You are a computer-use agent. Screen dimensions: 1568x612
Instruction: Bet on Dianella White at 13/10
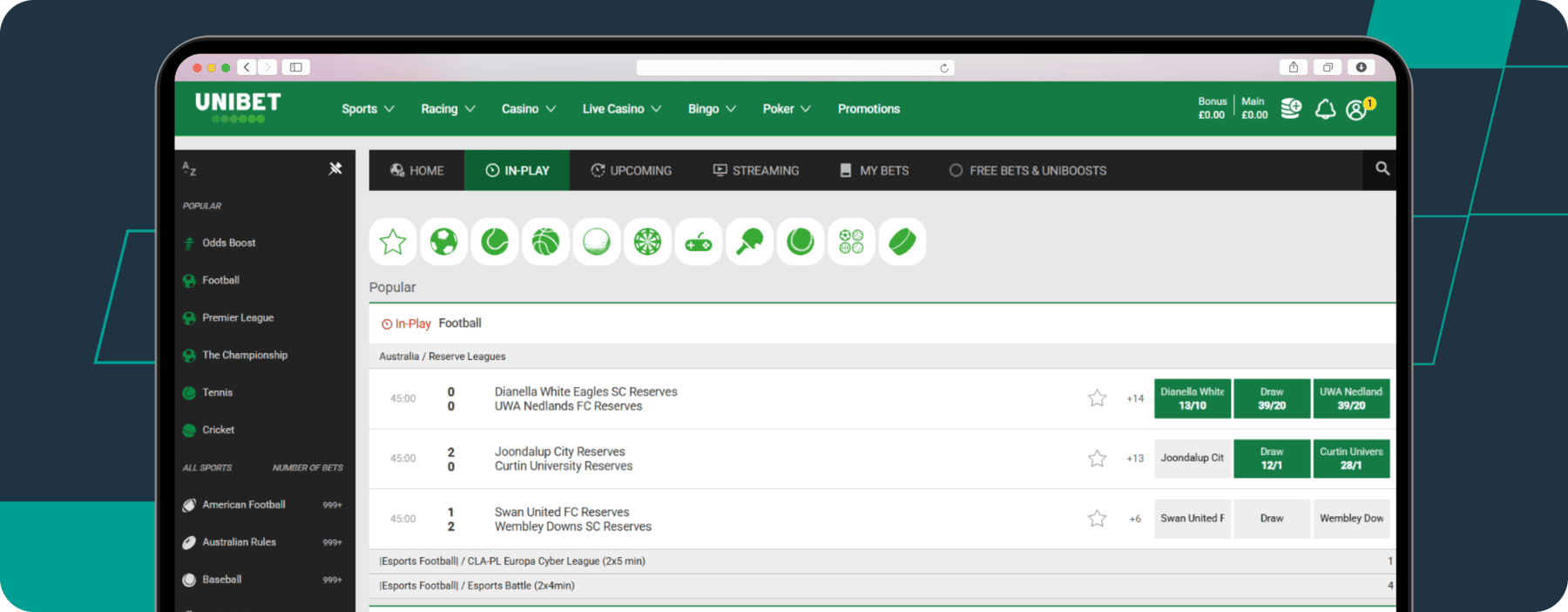(1193, 398)
